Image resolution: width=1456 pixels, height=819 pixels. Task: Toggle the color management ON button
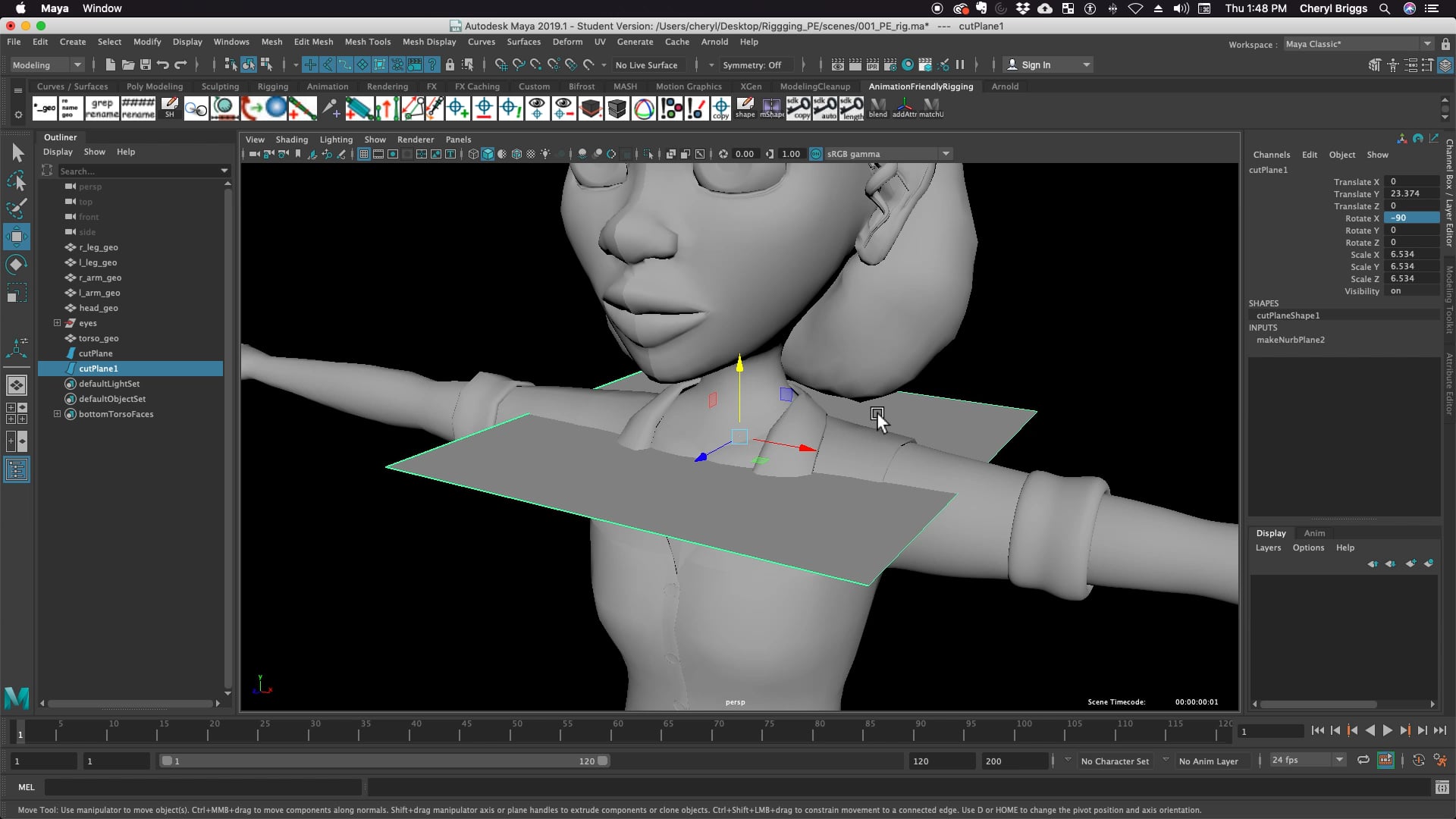click(x=816, y=154)
